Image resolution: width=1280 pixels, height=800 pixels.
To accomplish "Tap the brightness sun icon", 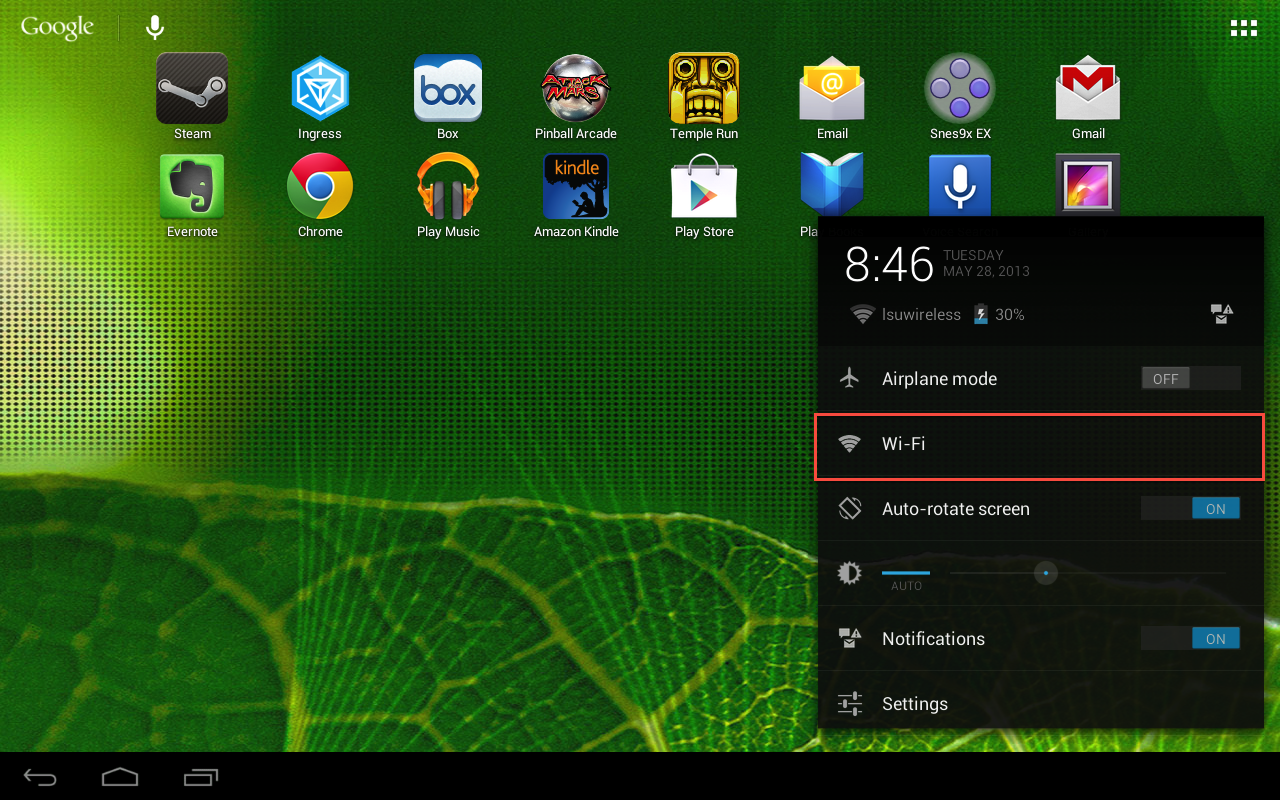I will coord(850,573).
